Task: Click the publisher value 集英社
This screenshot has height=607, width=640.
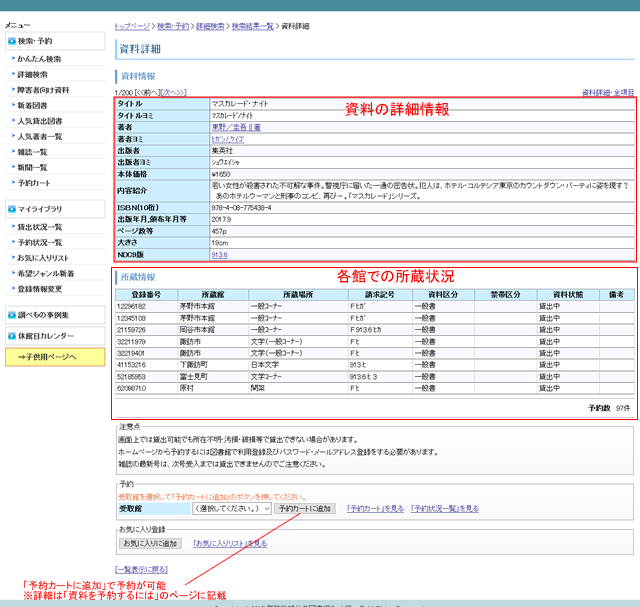Action: tap(222, 151)
